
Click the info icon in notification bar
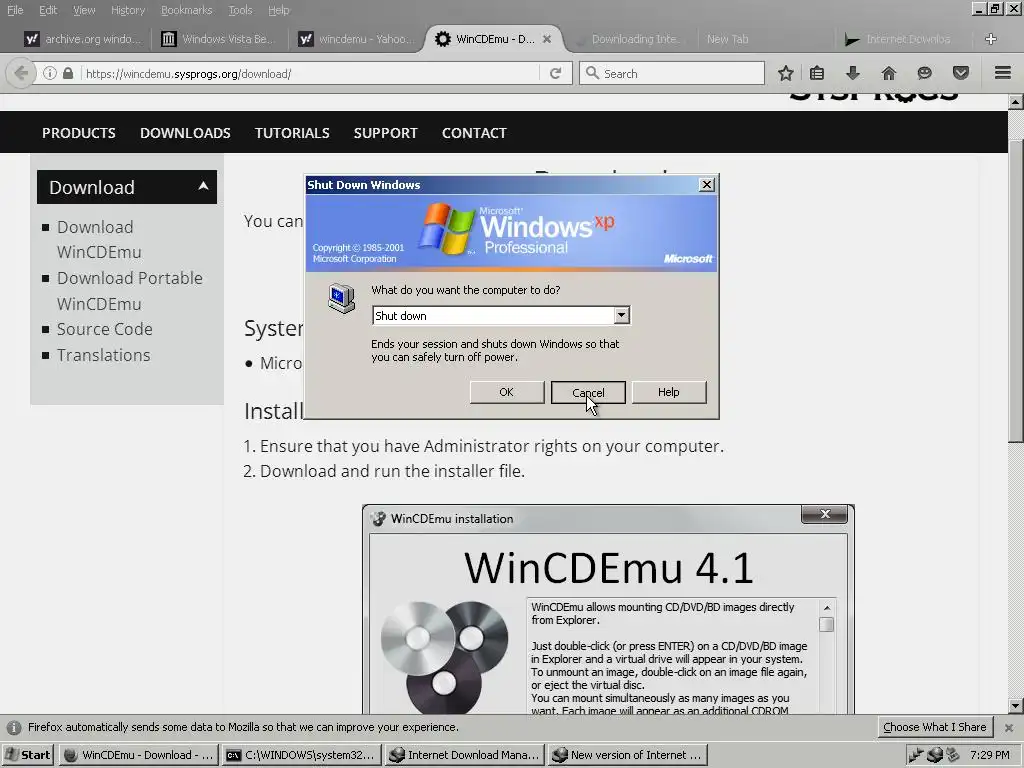coord(13,727)
